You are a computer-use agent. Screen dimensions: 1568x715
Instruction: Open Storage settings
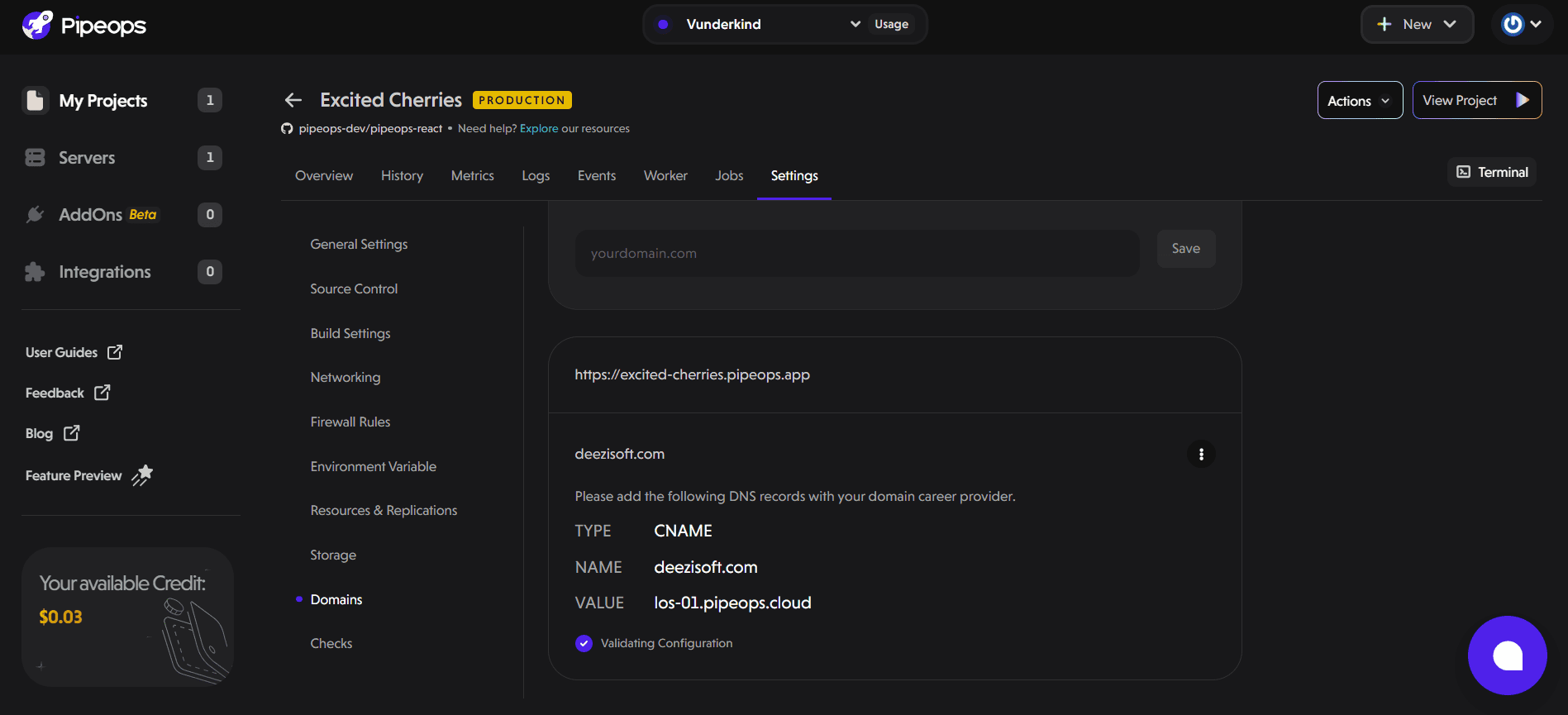(x=333, y=555)
